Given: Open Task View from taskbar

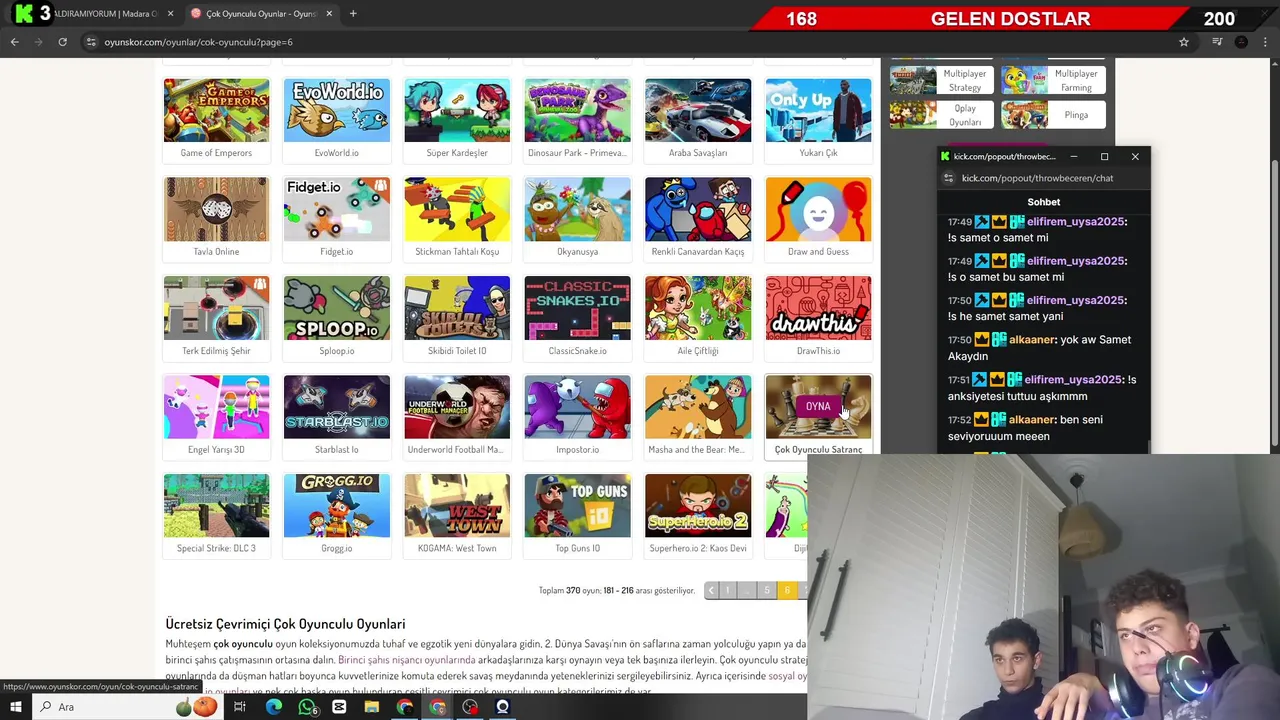Looking at the screenshot, I should (240, 707).
